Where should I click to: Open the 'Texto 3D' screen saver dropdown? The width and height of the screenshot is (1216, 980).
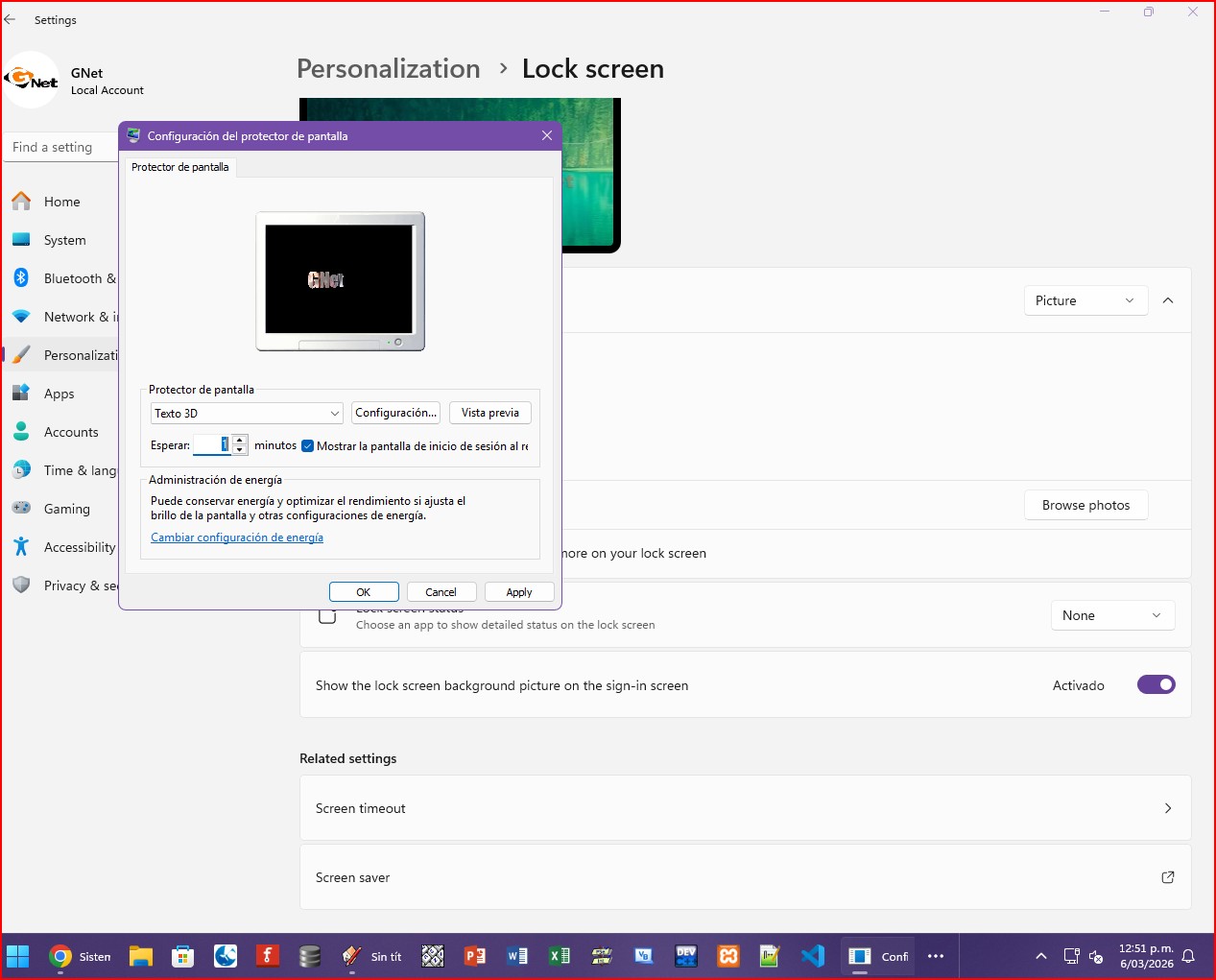click(x=247, y=414)
